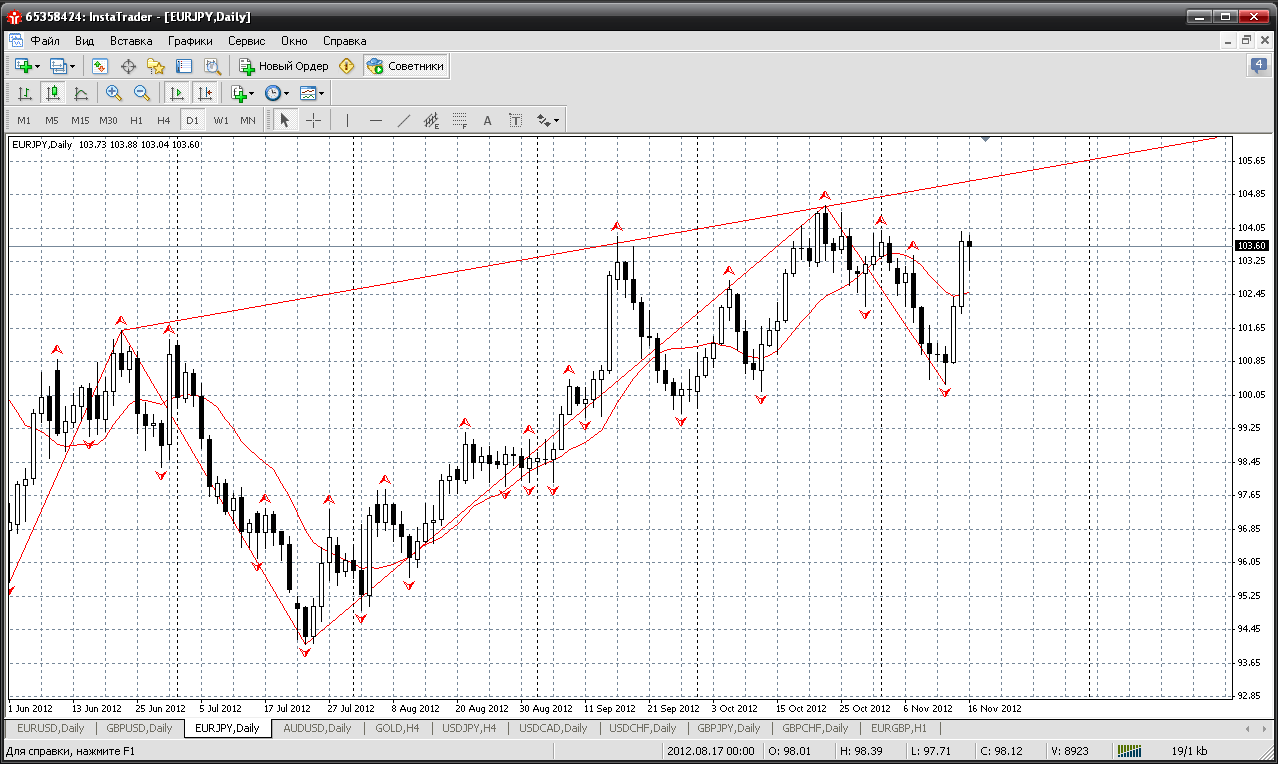Open the Strategy Tester icon

[x=212, y=66]
